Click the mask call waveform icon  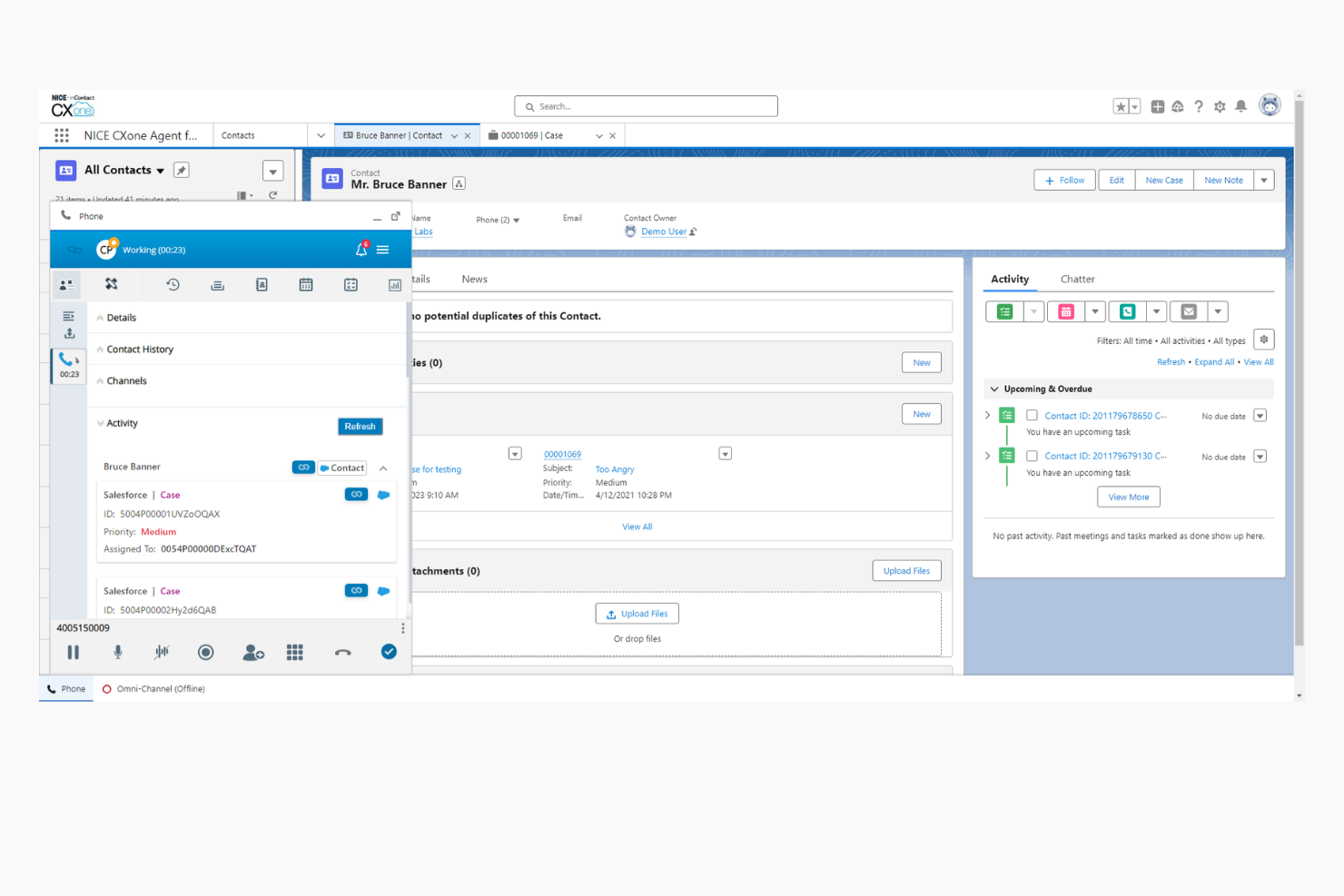pos(162,652)
